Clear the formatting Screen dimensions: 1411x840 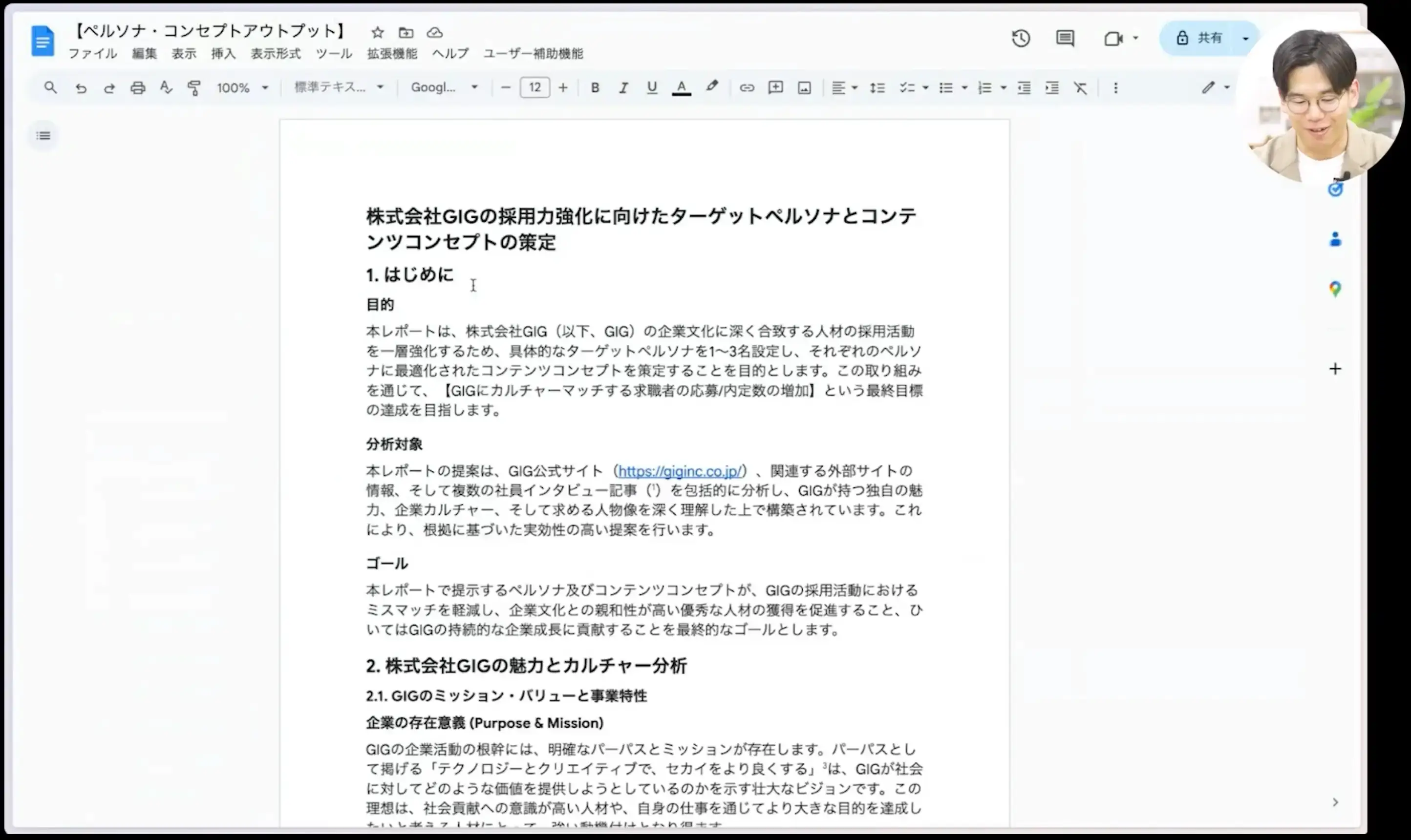click(1080, 88)
